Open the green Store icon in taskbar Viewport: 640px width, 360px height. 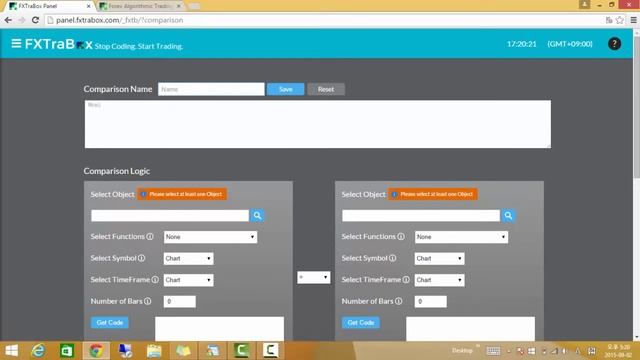[67, 351]
